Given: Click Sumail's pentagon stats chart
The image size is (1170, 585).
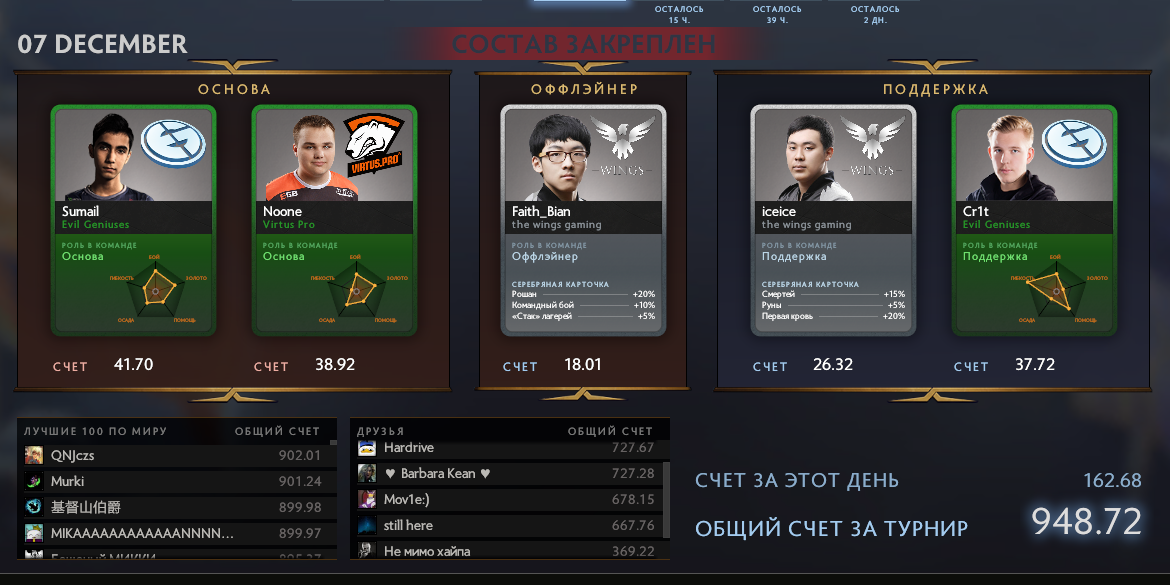Looking at the screenshot, I should 155,287.
